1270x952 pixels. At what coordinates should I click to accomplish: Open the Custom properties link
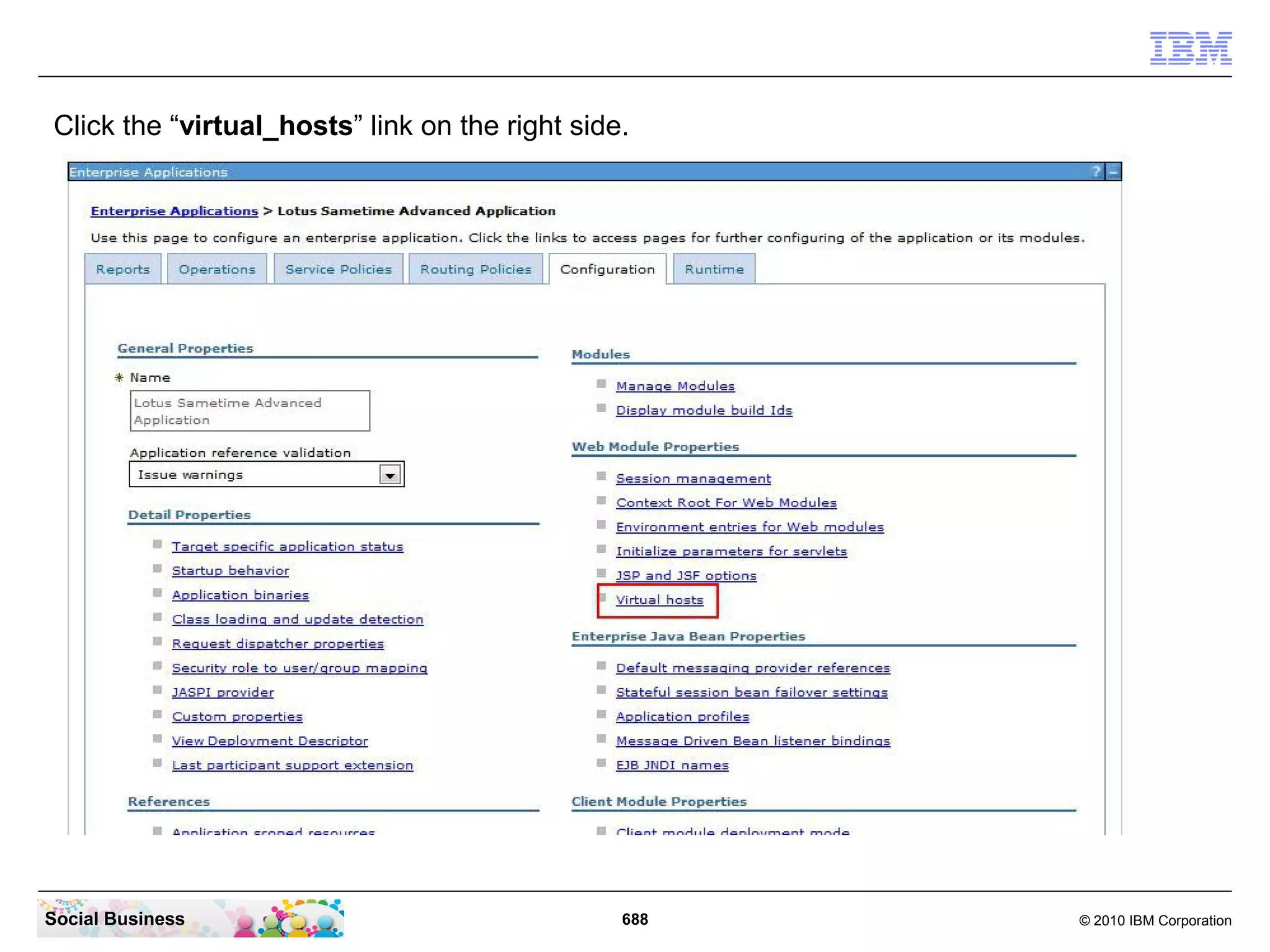pyautogui.click(x=238, y=716)
